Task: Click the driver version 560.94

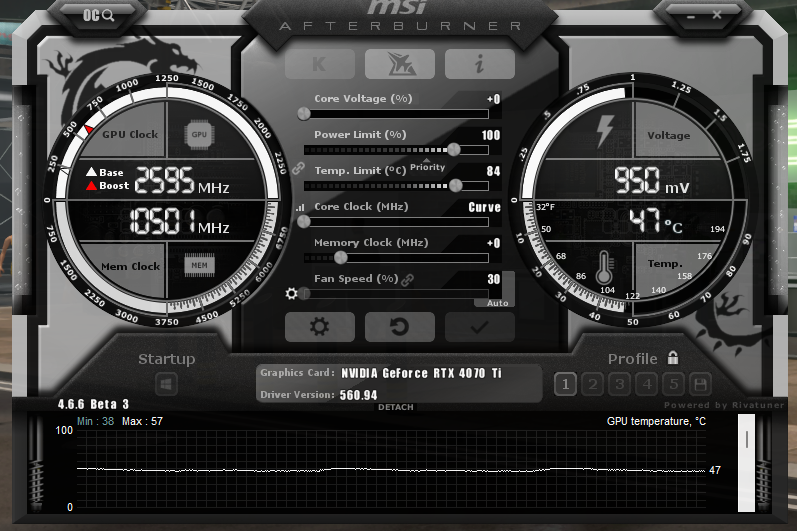Action: tap(358, 395)
